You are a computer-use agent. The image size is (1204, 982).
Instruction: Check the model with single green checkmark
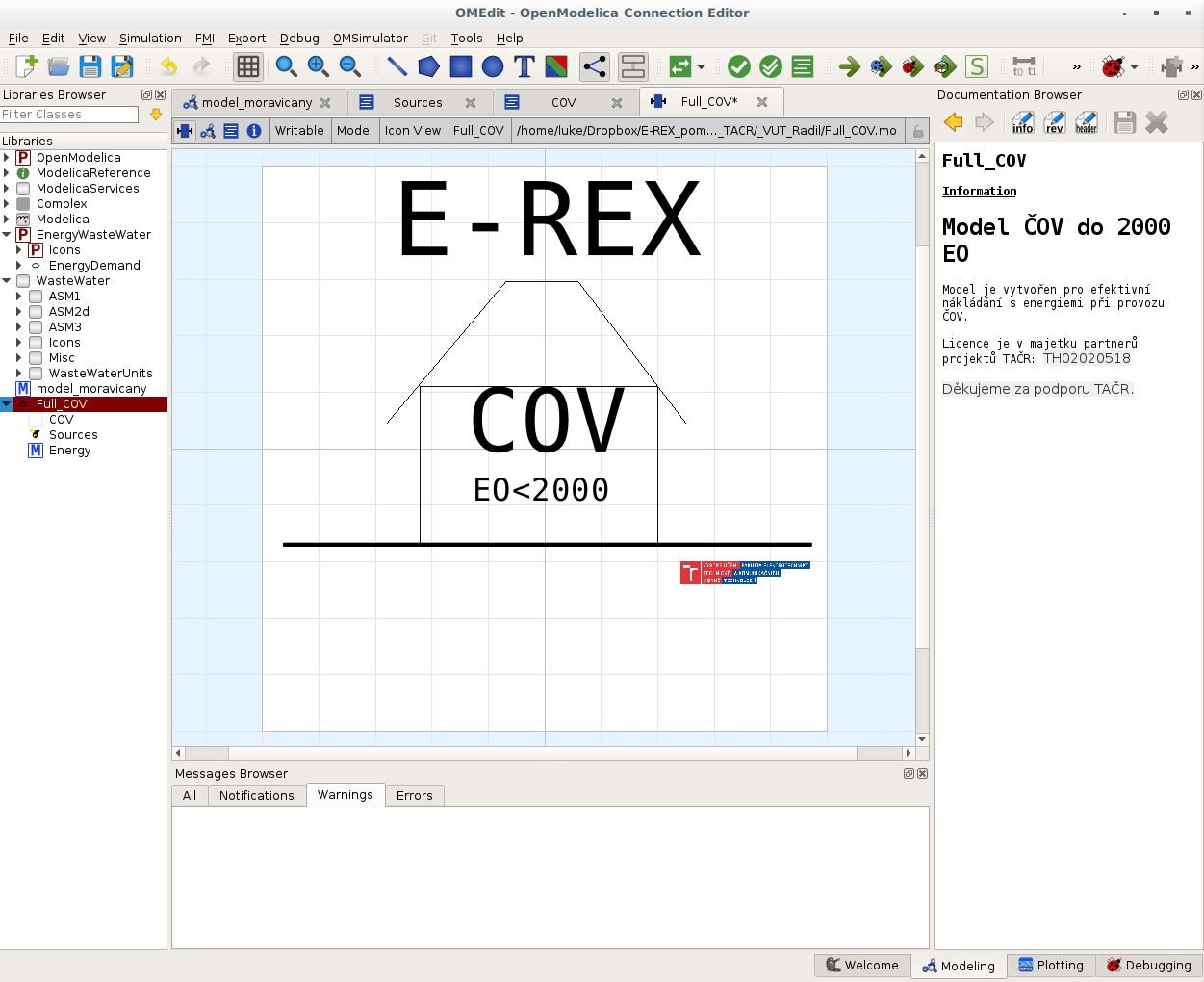(x=739, y=66)
